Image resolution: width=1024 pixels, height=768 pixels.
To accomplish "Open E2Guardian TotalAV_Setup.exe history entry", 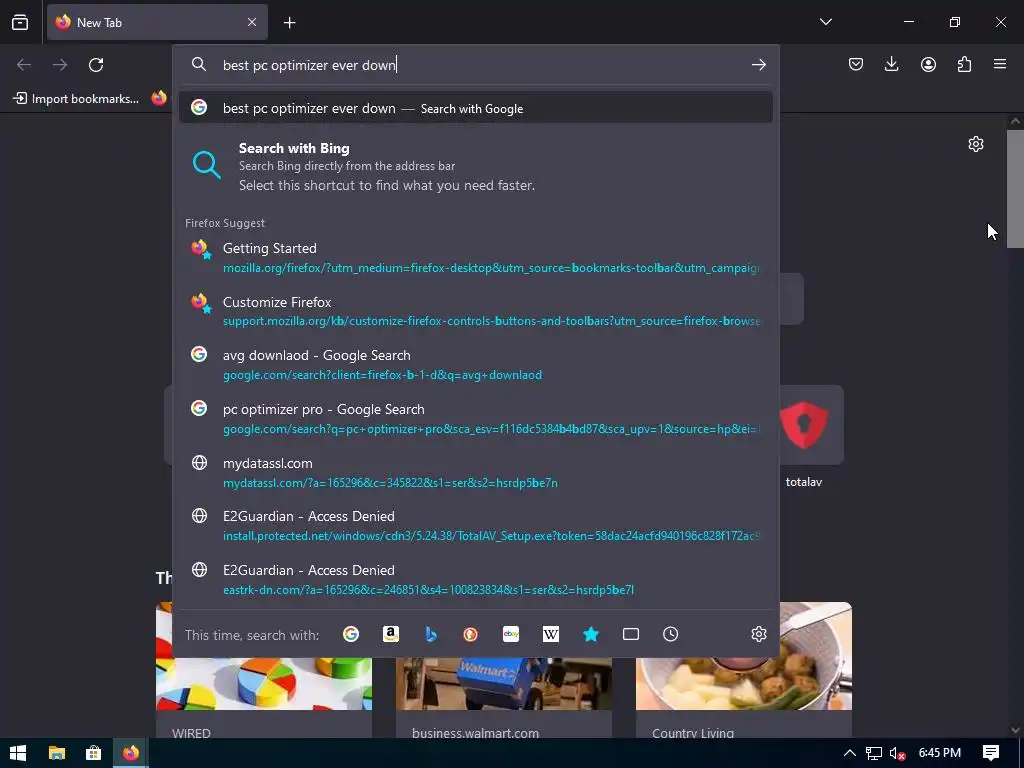I will coord(475,526).
